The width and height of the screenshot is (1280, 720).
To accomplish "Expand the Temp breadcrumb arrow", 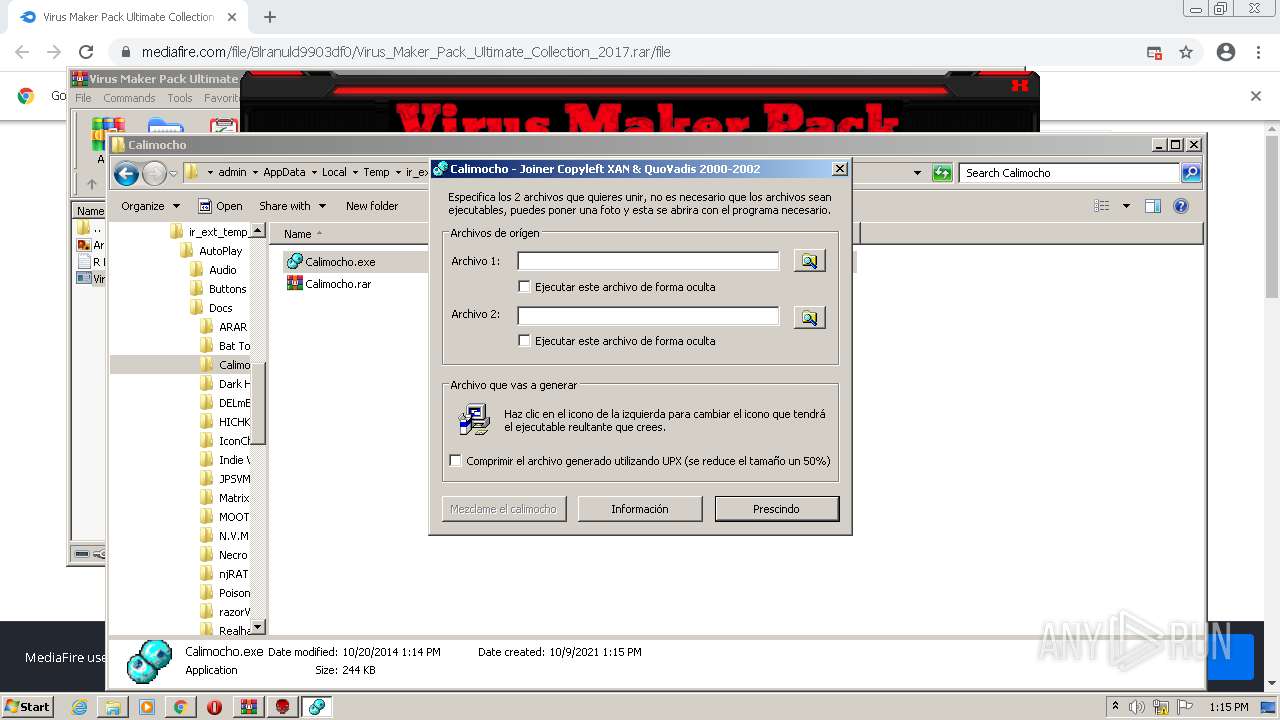I will (x=398, y=173).
